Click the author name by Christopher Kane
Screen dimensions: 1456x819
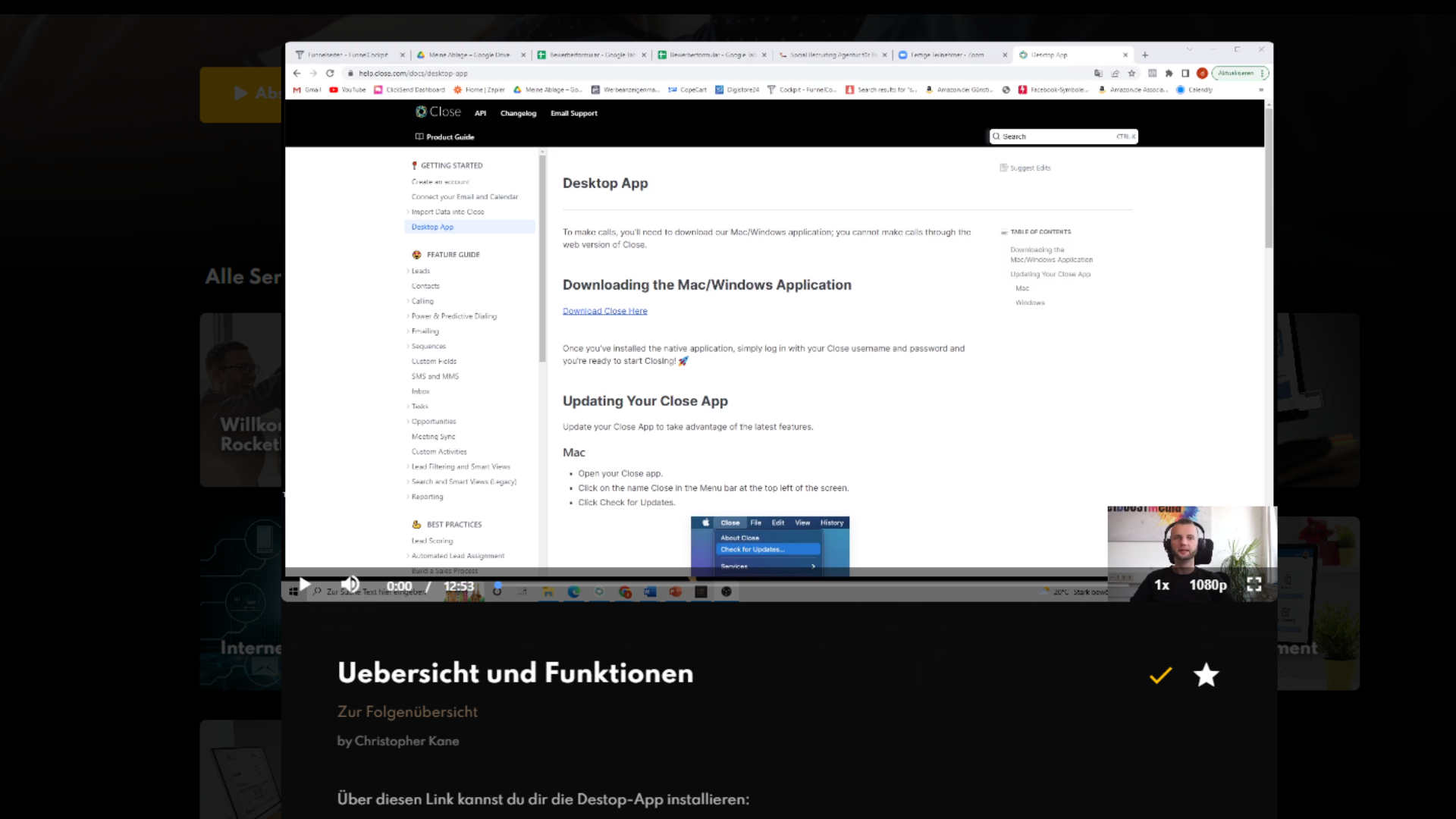[398, 741]
